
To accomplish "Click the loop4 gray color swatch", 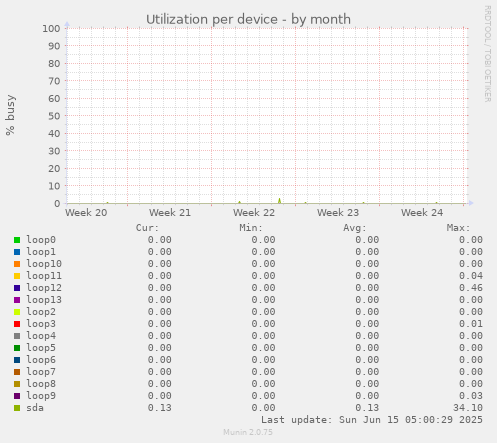I will pos(17,336).
